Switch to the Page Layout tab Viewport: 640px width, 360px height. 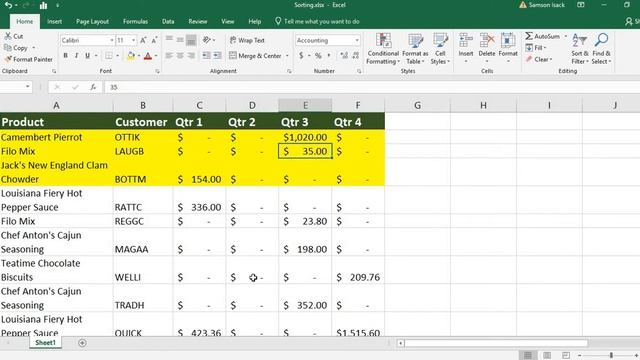click(92, 21)
